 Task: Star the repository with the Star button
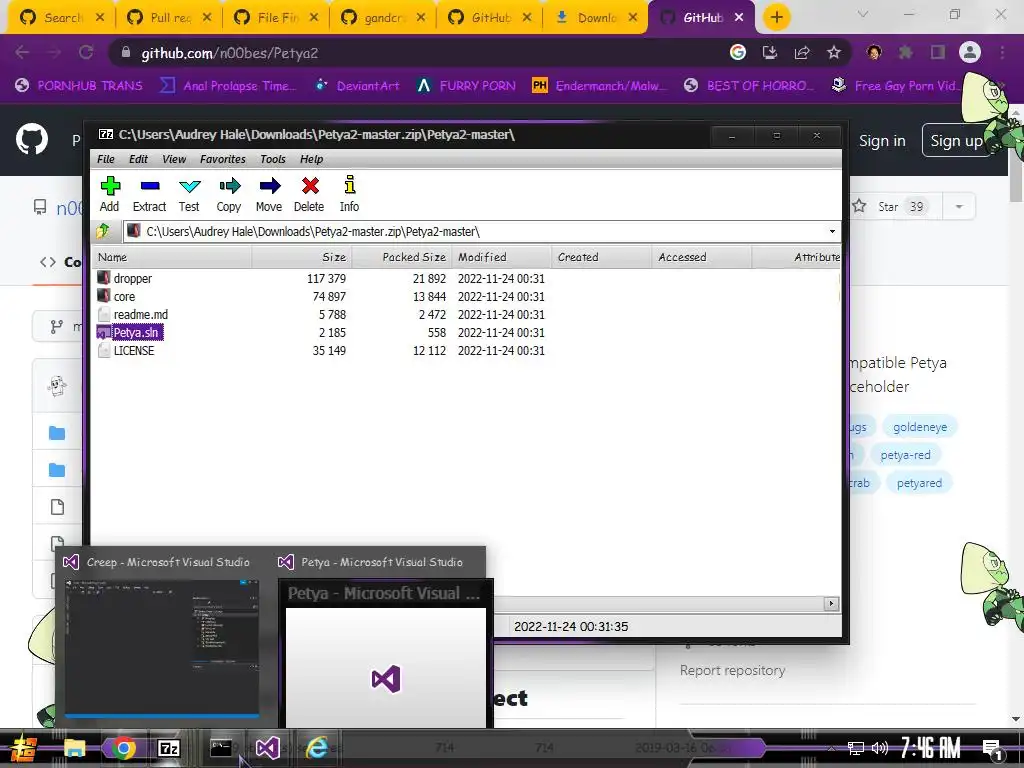[x=895, y=206]
